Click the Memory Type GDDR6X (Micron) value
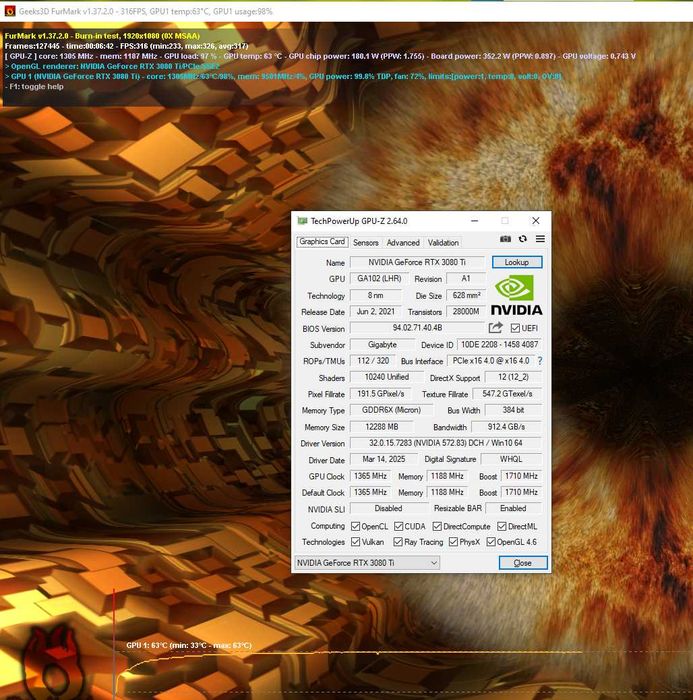 (391, 410)
